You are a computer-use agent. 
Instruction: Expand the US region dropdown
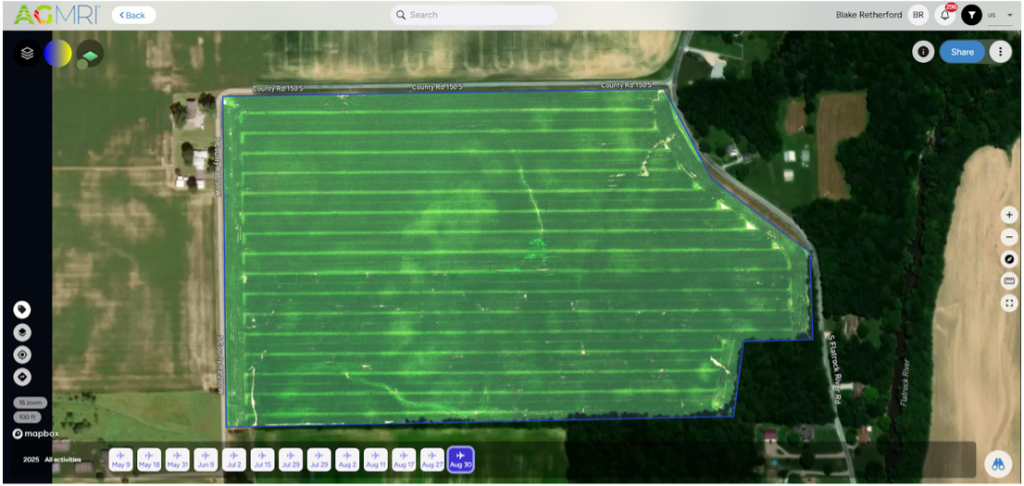[992, 15]
